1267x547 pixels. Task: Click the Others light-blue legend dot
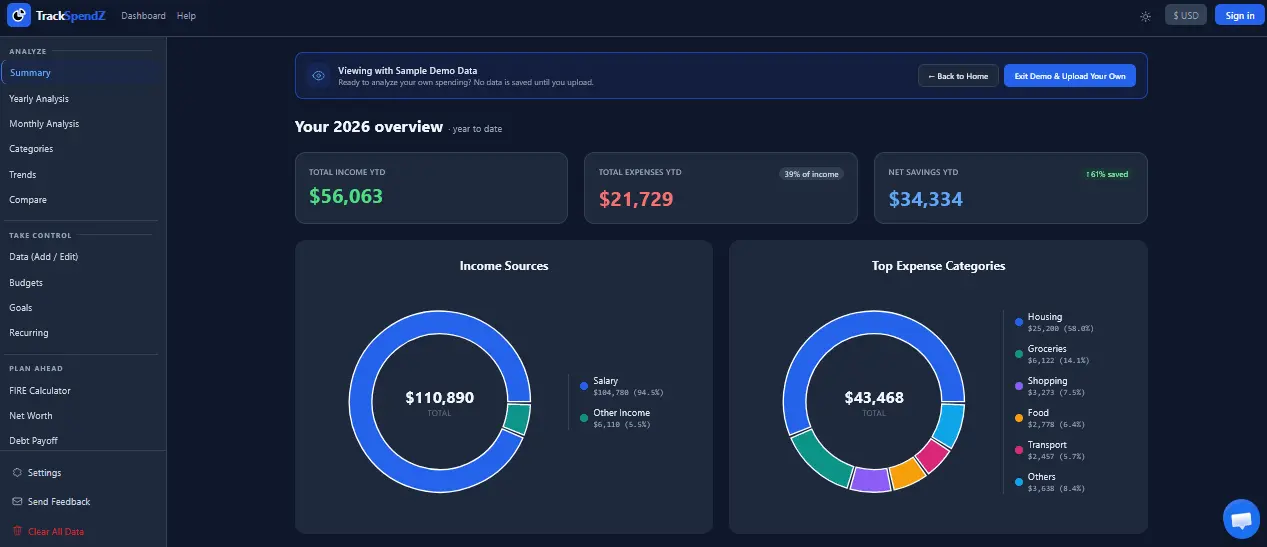(1019, 482)
